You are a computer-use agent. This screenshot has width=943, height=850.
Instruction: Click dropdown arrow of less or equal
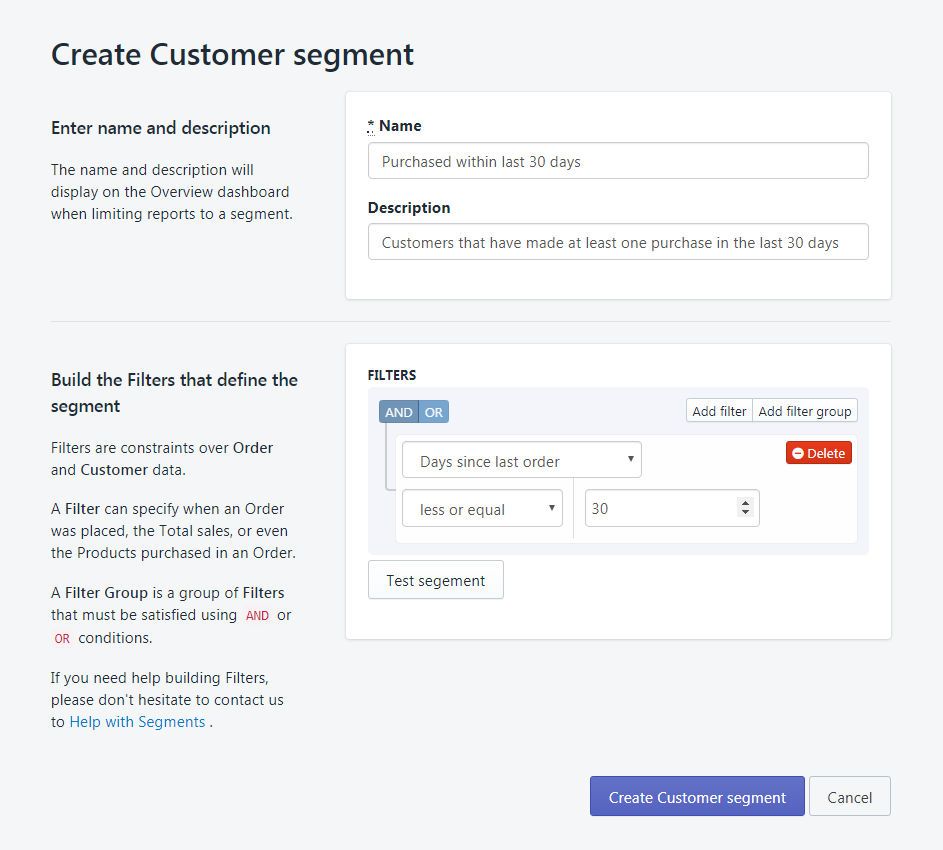(551, 508)
